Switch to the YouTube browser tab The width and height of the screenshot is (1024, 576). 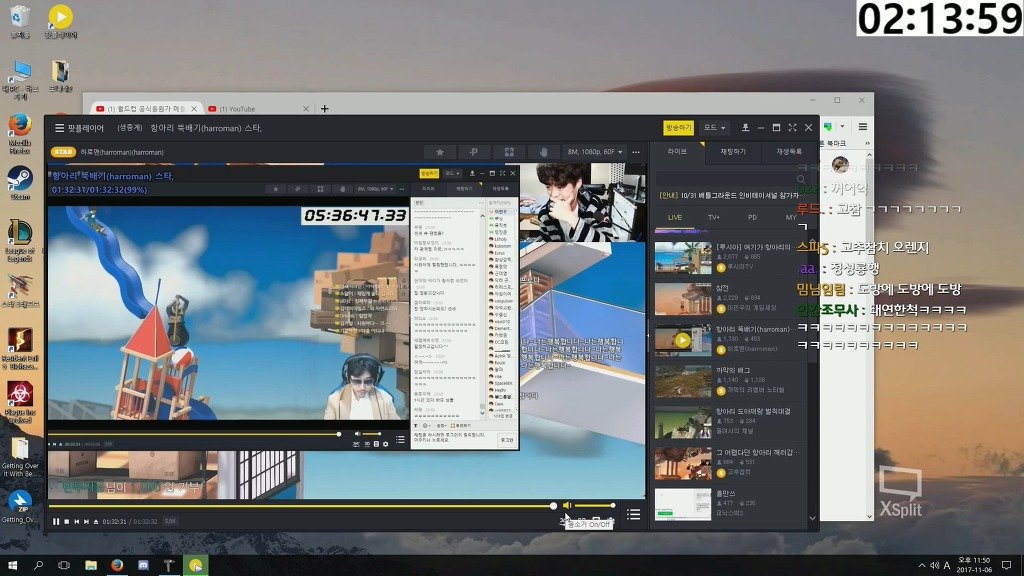pyautogui.click(x=257, y=109)
